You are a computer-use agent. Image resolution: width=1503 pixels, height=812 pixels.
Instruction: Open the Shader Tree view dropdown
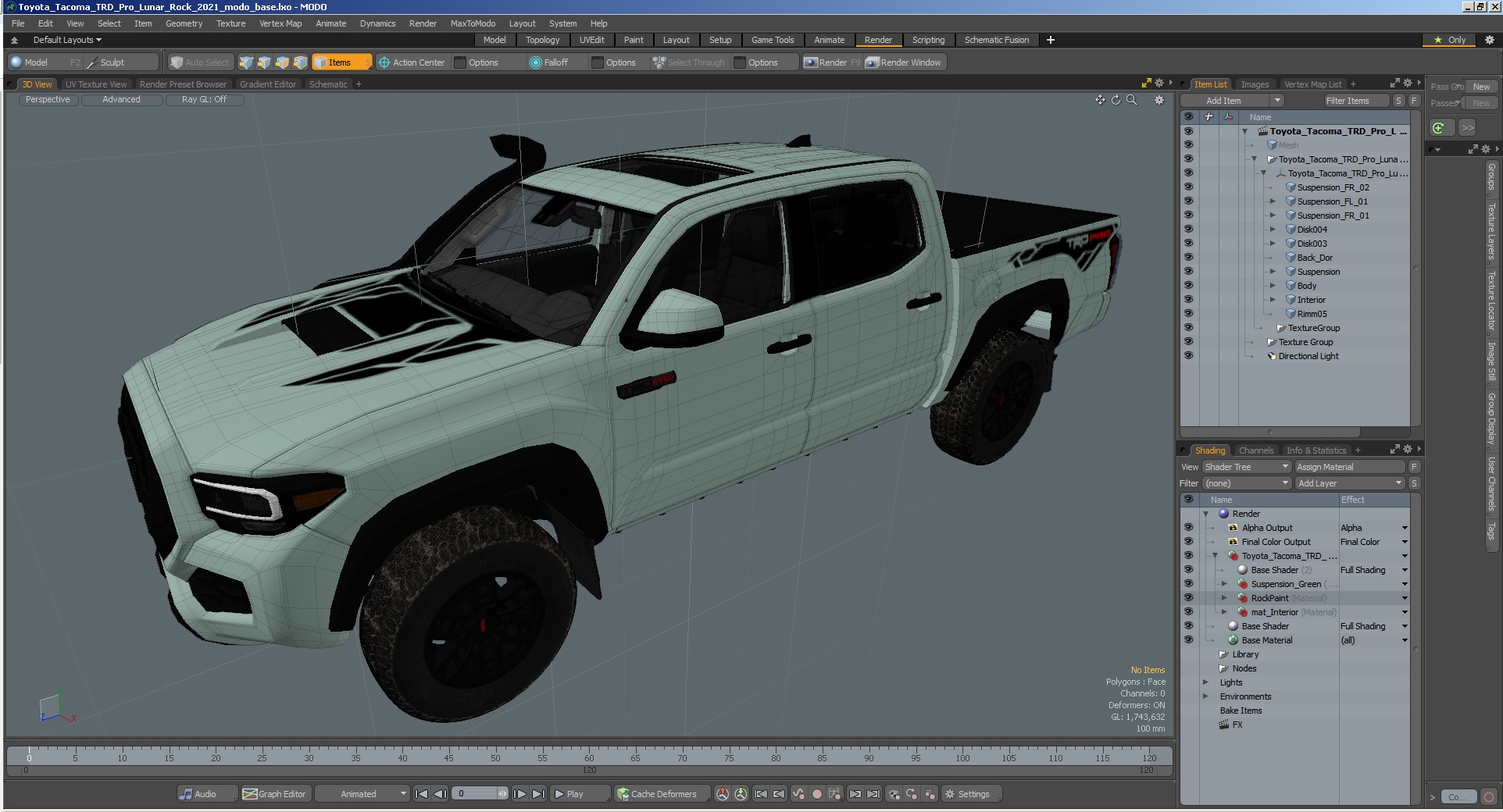coord(1247,467)
